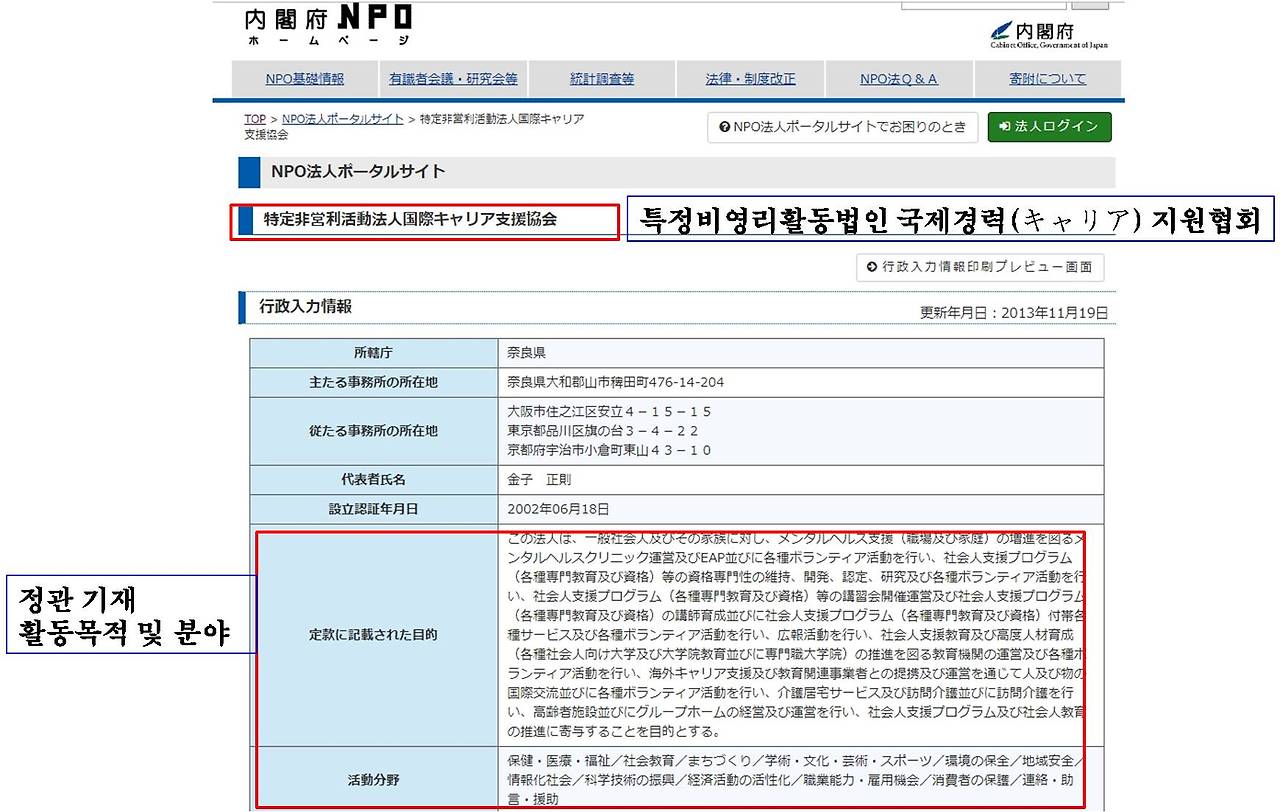
Task: Click the 従たる事務所の所在地 label
Action: (x=374, y=431)
